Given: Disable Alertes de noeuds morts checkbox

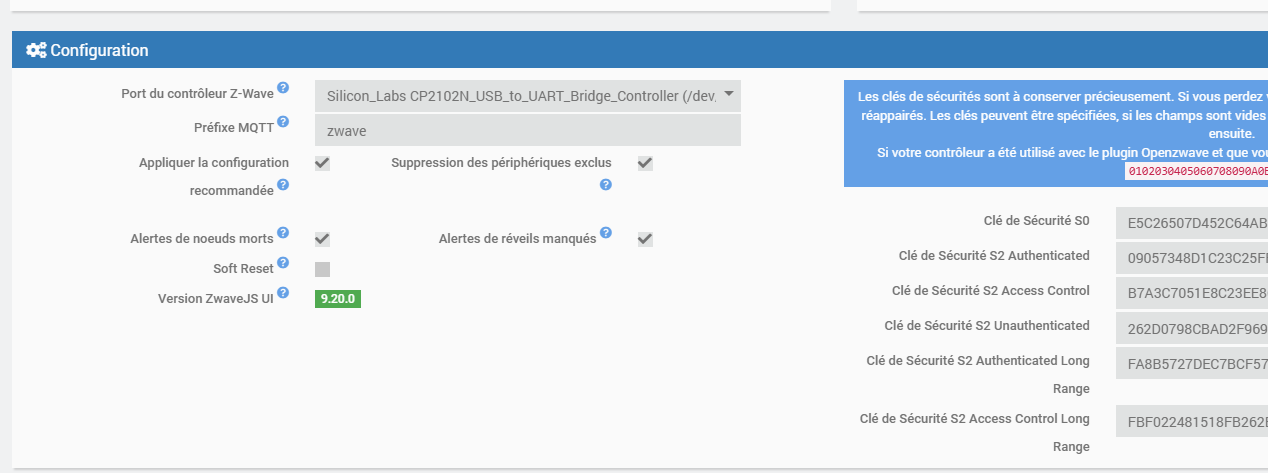Looking at the screenshot, I should (322, 239).
